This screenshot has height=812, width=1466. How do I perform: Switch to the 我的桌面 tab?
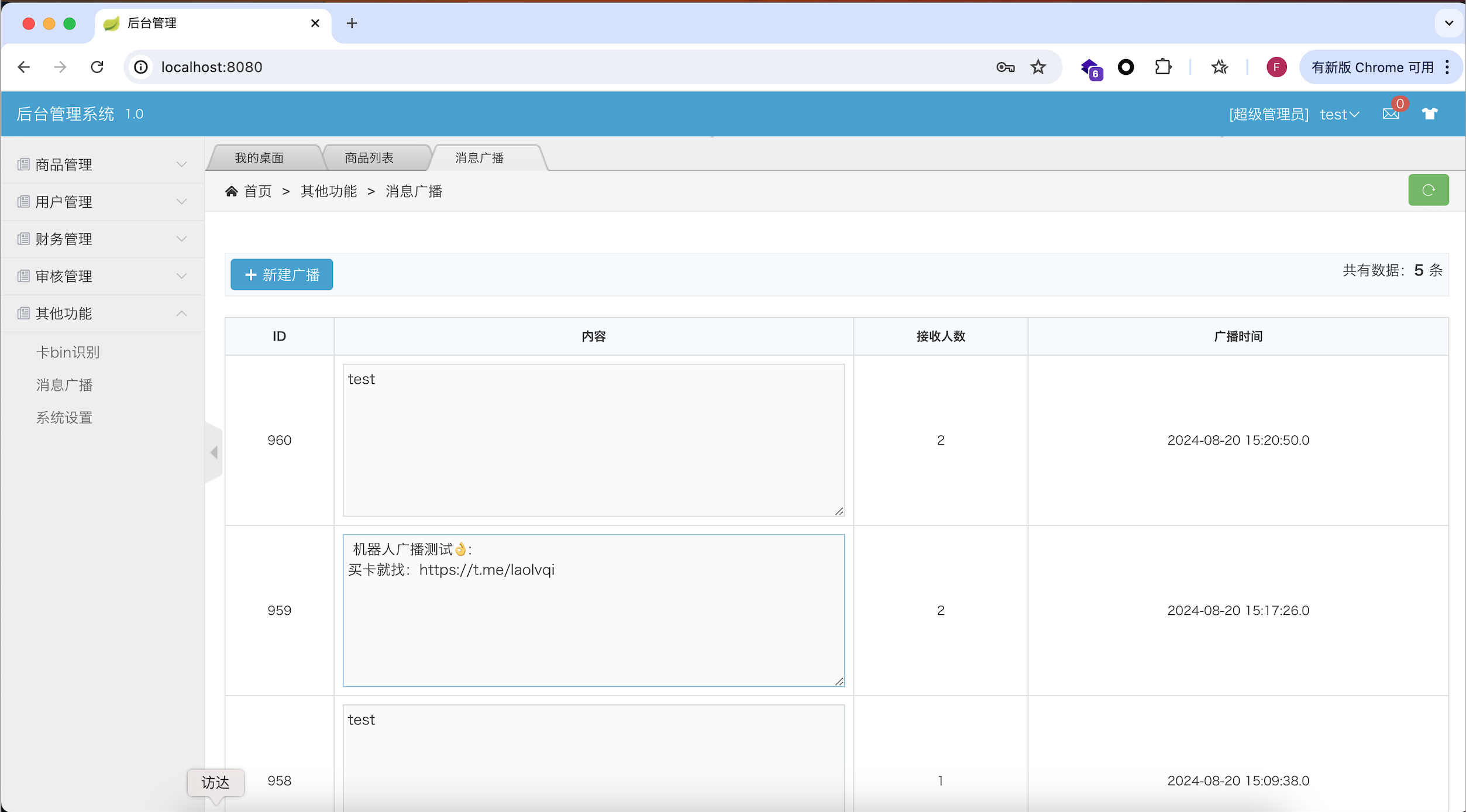(x=259, y=158)
